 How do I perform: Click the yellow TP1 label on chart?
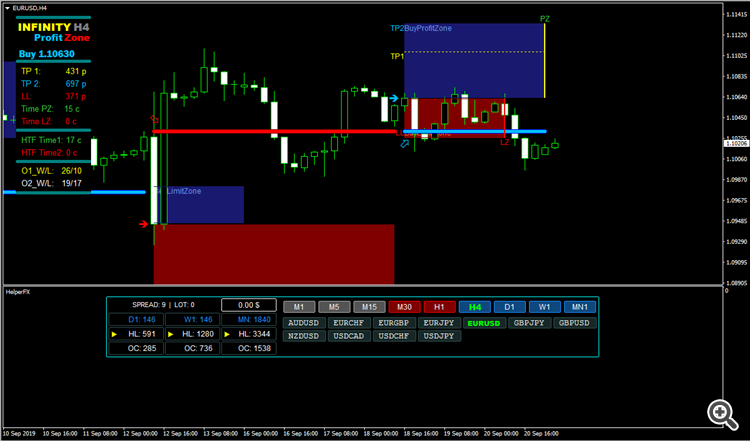tap(397, 56)
